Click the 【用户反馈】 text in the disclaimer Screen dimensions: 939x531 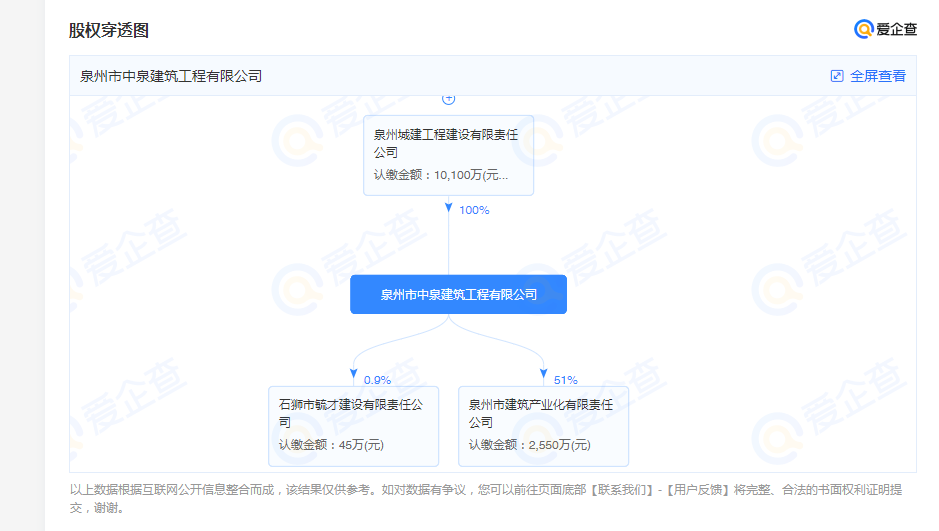click(x=697, y=490)
